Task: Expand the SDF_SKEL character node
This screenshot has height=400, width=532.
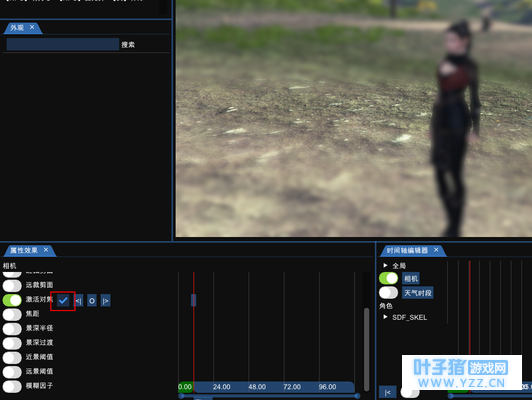Action: (x=385, y=317)
